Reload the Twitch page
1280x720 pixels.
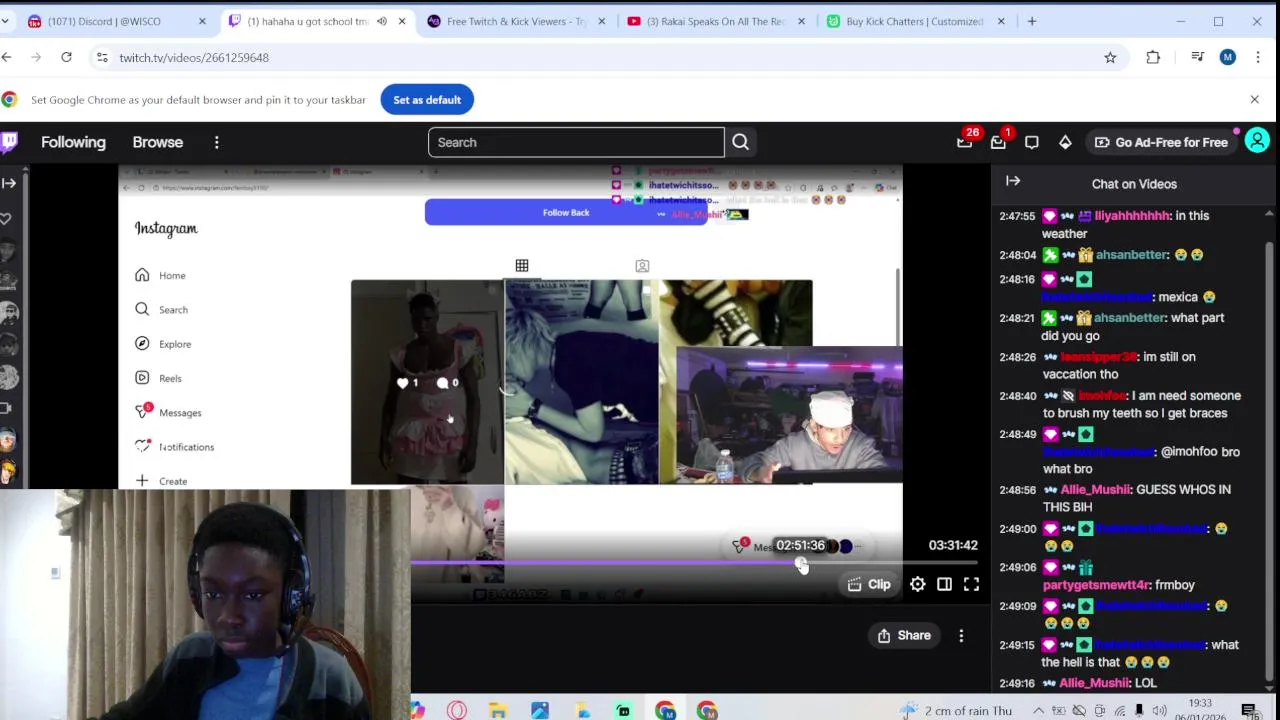[x=66, y=57]
